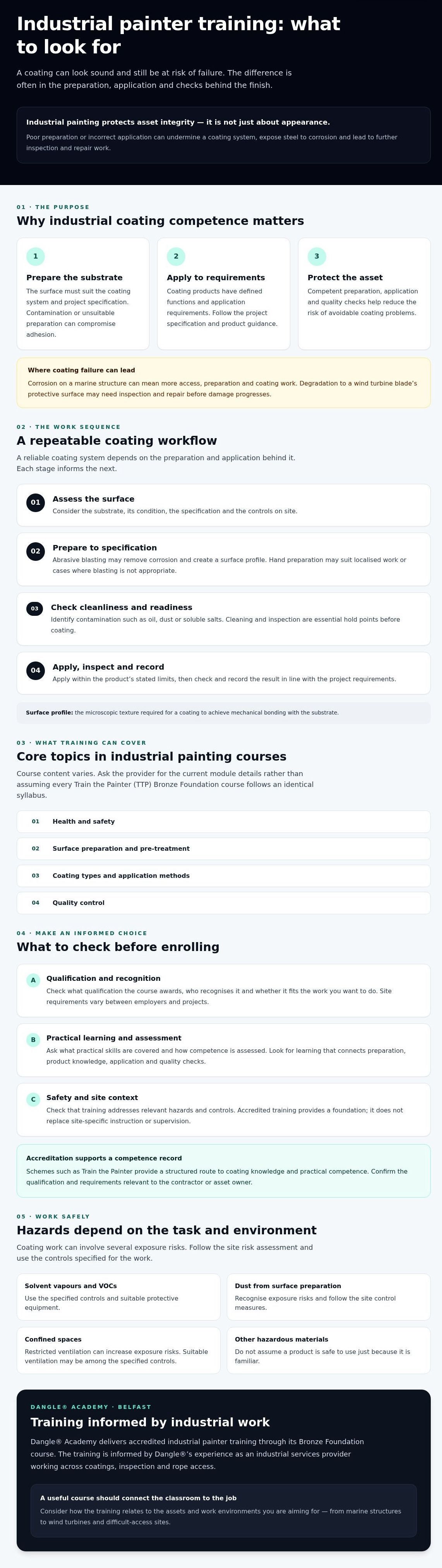Click the Prepare the substrate heading

(x=74, y=278)
